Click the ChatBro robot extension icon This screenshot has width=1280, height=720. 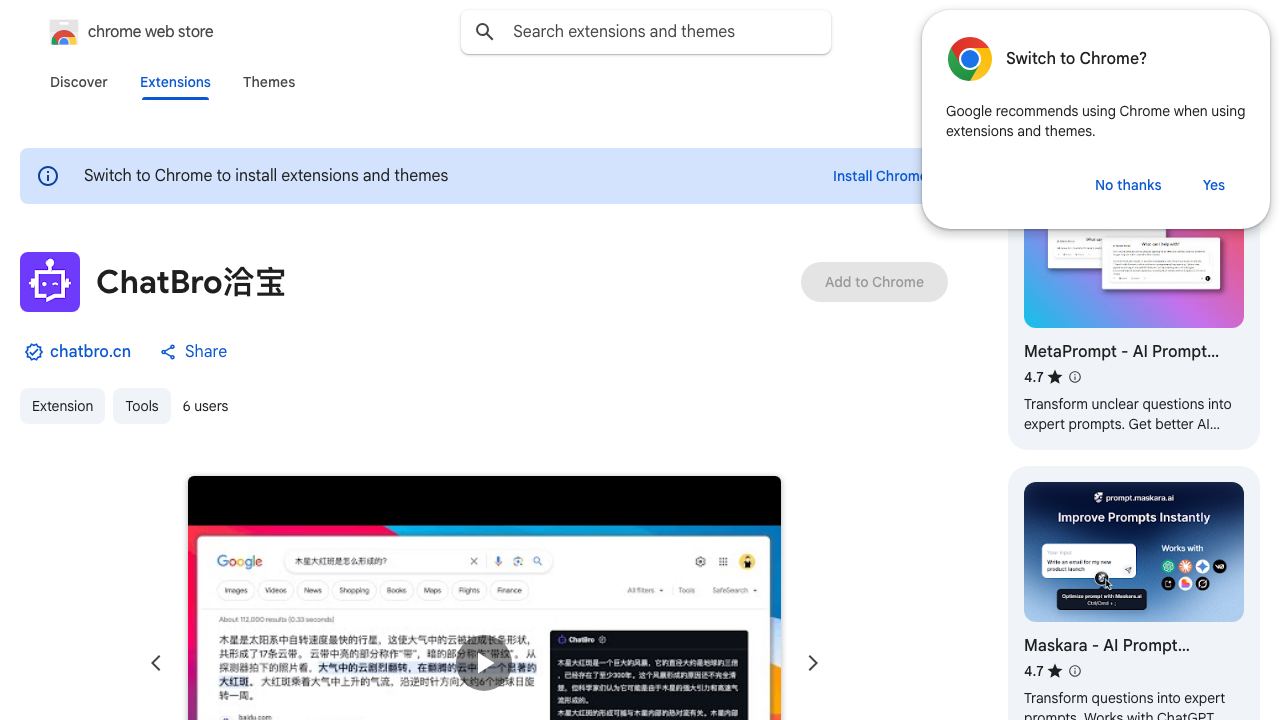coord(50,282)
